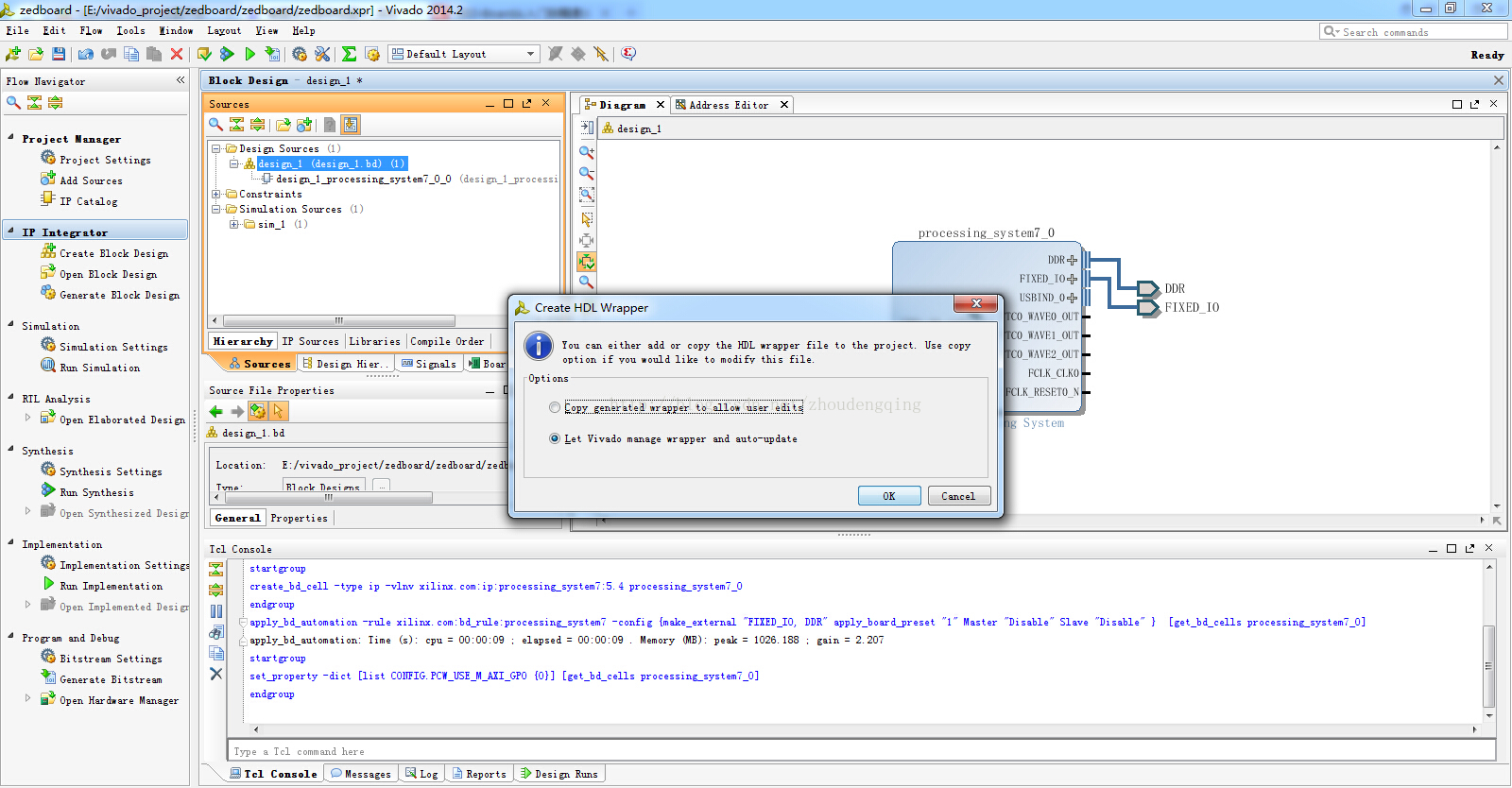The width and height of the screenshot is (1512, 788).
Task: Collapse design_1 block design node
Action: pos(234,163)
